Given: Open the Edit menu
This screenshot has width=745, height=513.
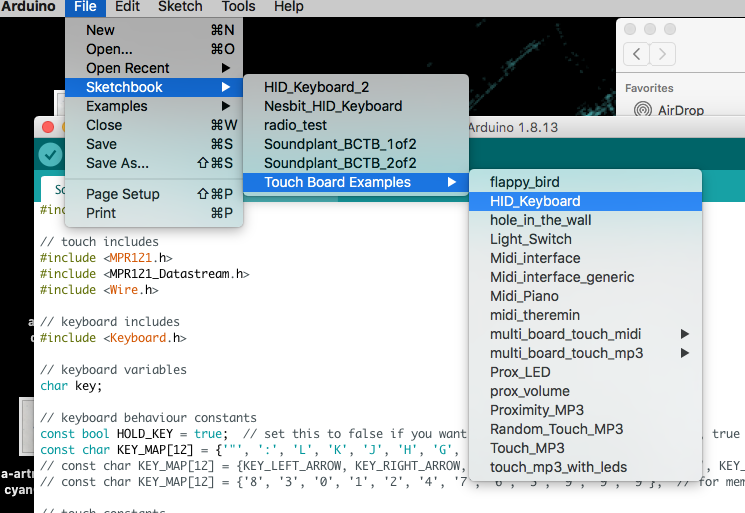Looking at the screenshot, I should point(127,7).
